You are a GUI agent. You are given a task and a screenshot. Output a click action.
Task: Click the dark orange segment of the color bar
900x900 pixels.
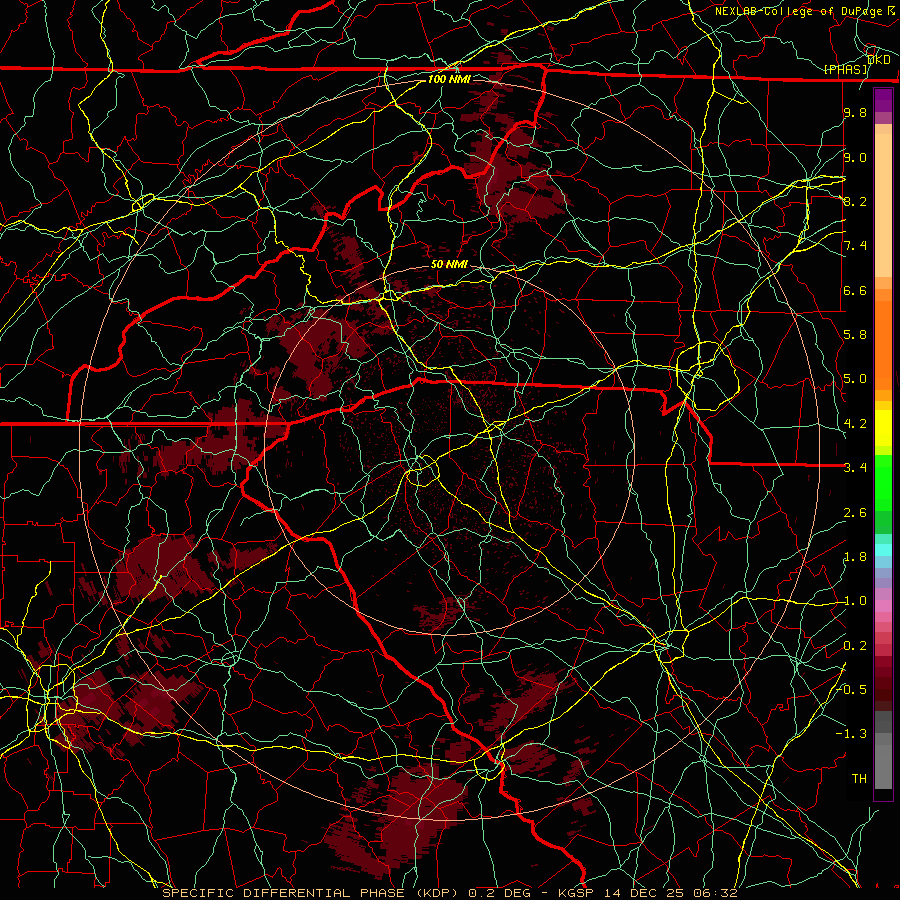click(x=883, y=346)
